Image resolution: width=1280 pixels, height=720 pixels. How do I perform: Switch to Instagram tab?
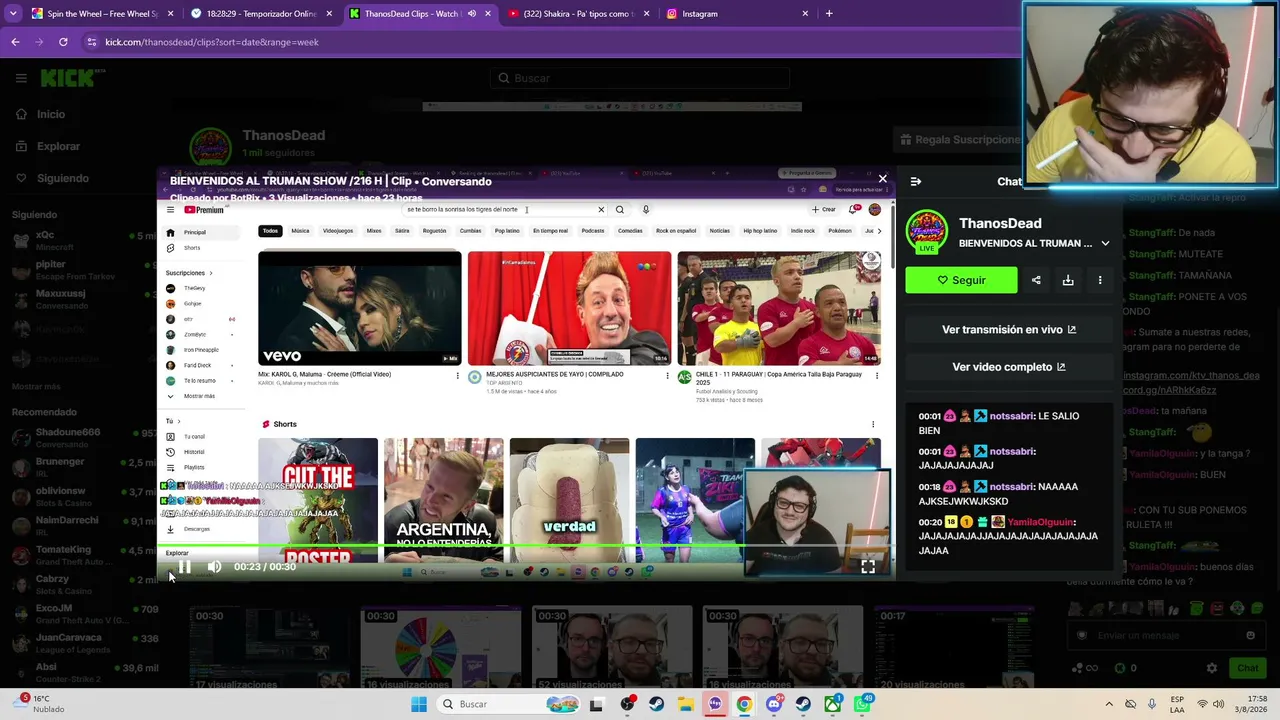pyautogui.click(x=738, y=14)
